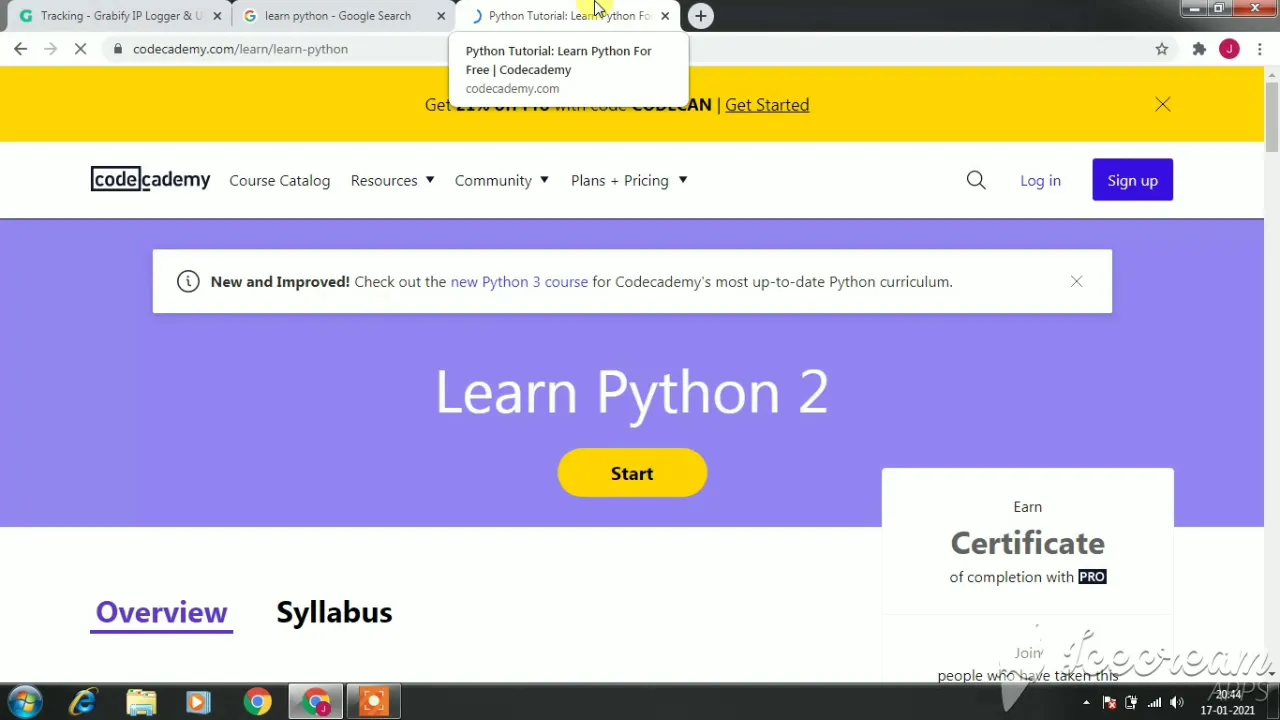Open Windows Explorer from the taskbar

[141, 702]
